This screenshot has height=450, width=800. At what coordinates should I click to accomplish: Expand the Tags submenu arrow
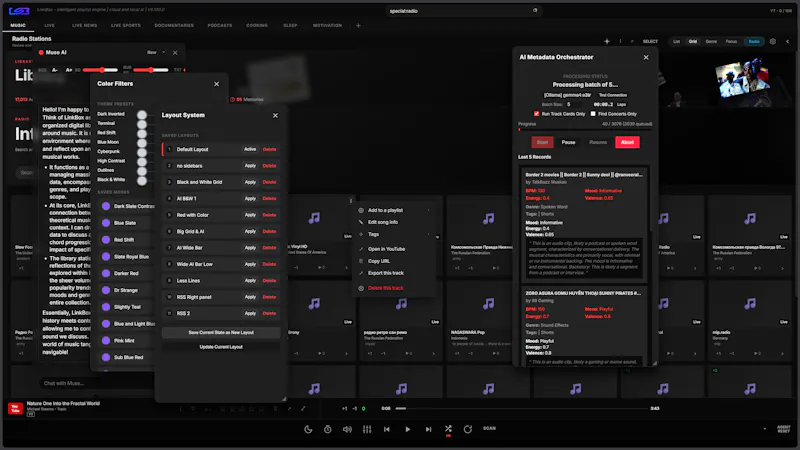click(428, 235)
